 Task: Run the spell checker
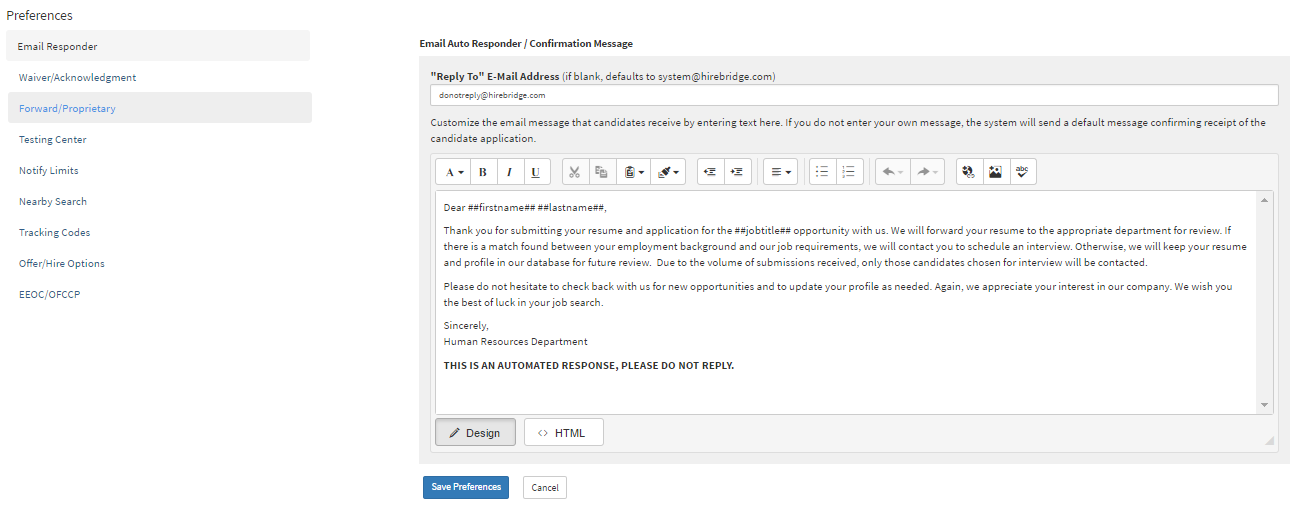pos(1022,172)
